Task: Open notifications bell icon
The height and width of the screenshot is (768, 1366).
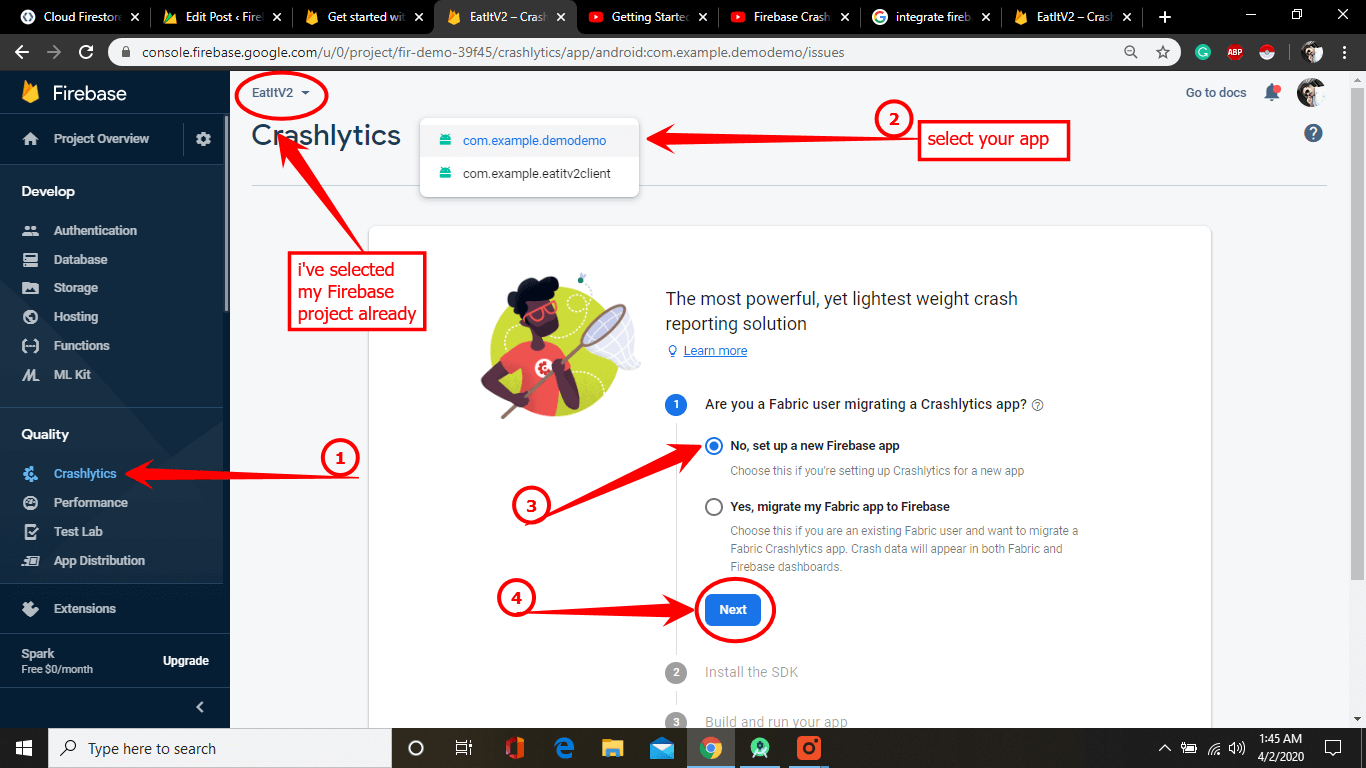Action: [1272, 93]
